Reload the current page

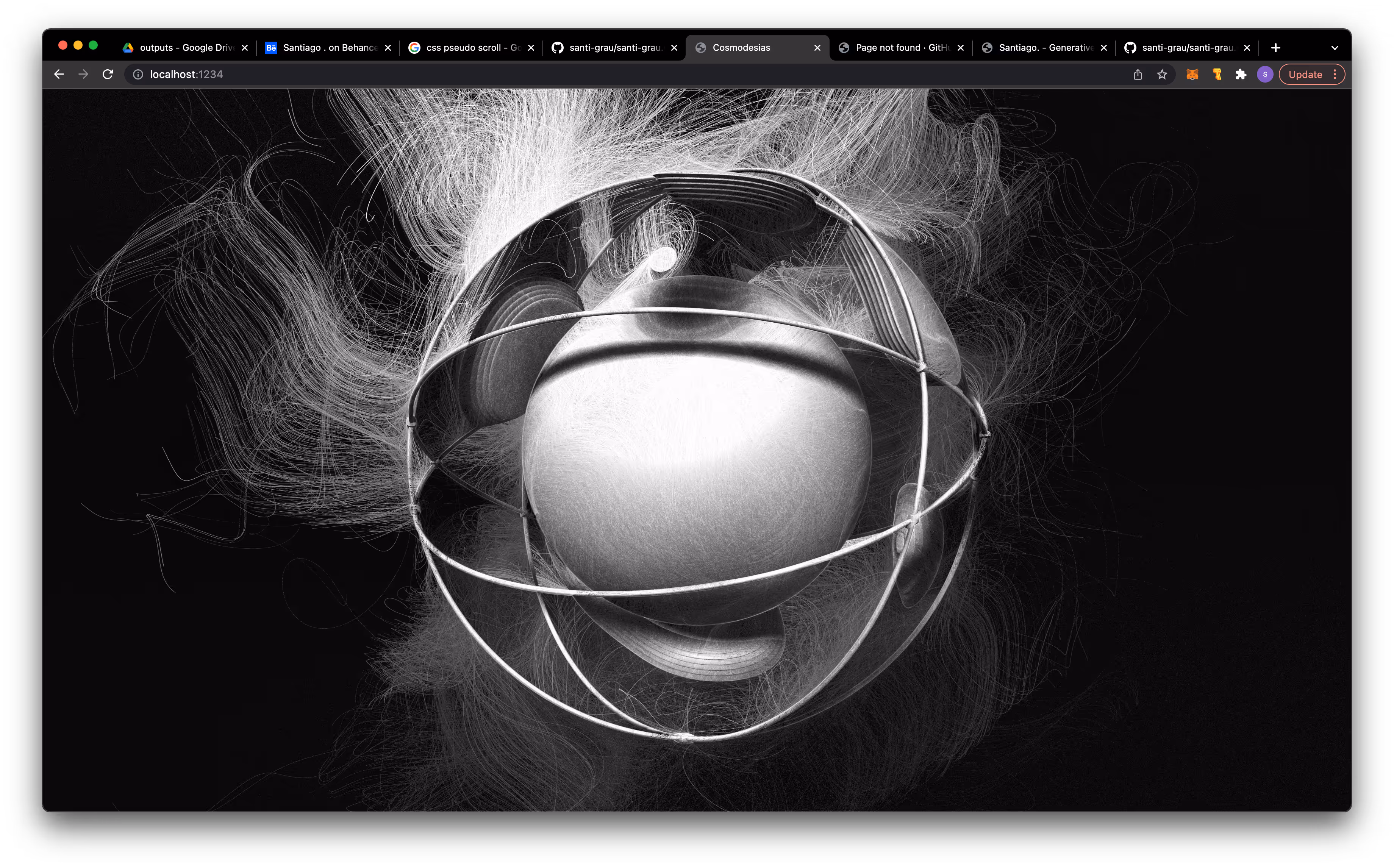[107, 74]
